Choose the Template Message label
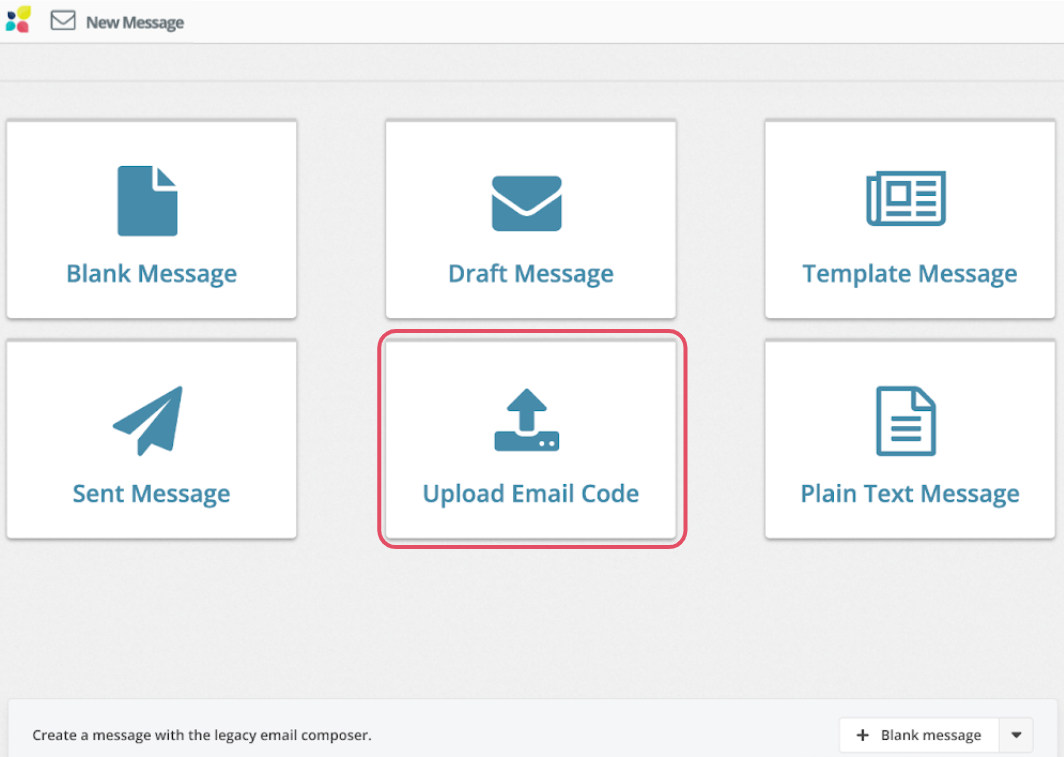This screenshot has height=757, width=1064. pyautogui.click(x=910, y=273)
